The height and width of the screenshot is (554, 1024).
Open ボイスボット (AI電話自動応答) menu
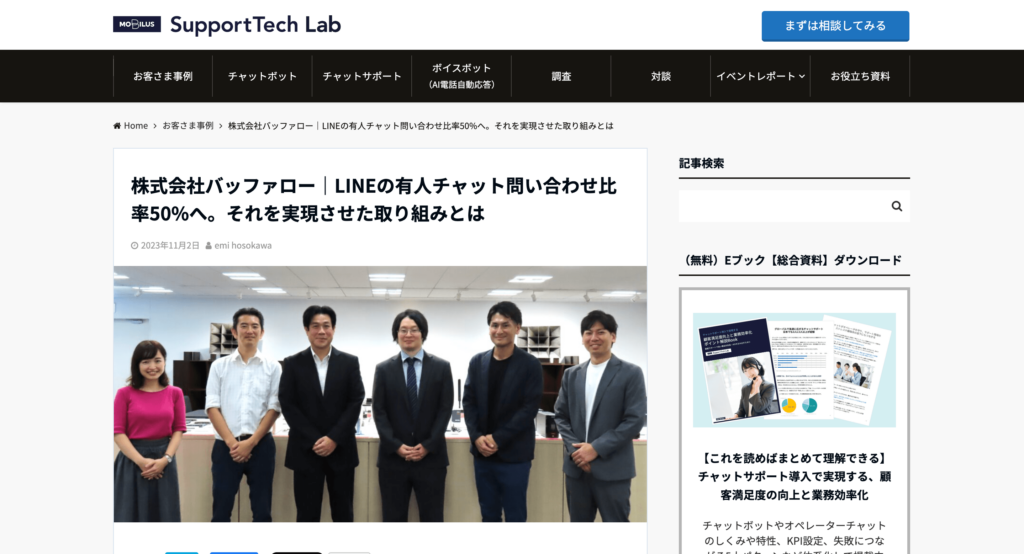461,76
